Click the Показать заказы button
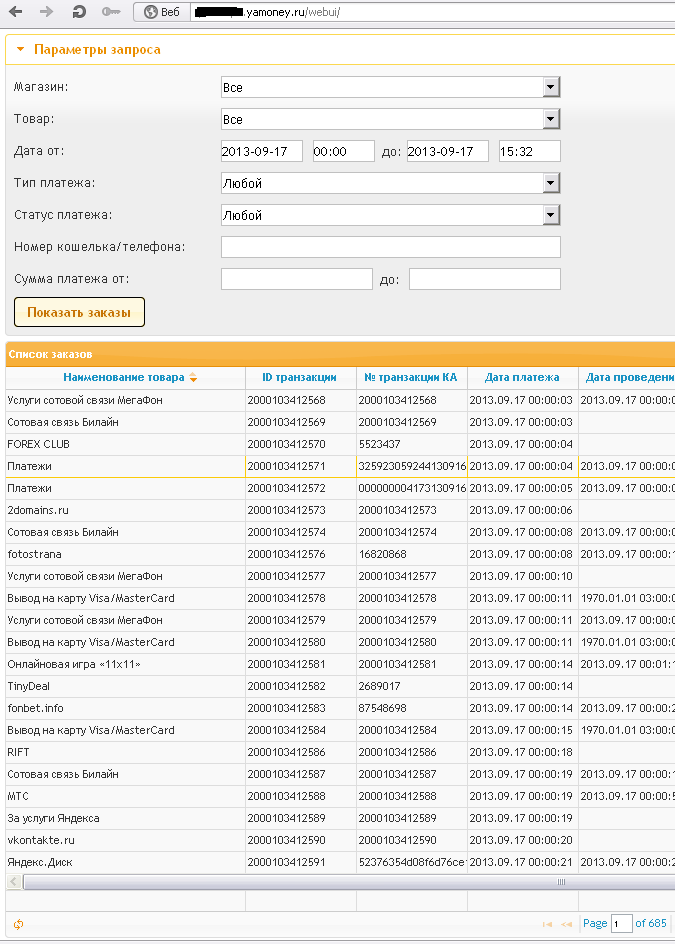This screenshot has width=675, height=944. pos(79,312)
